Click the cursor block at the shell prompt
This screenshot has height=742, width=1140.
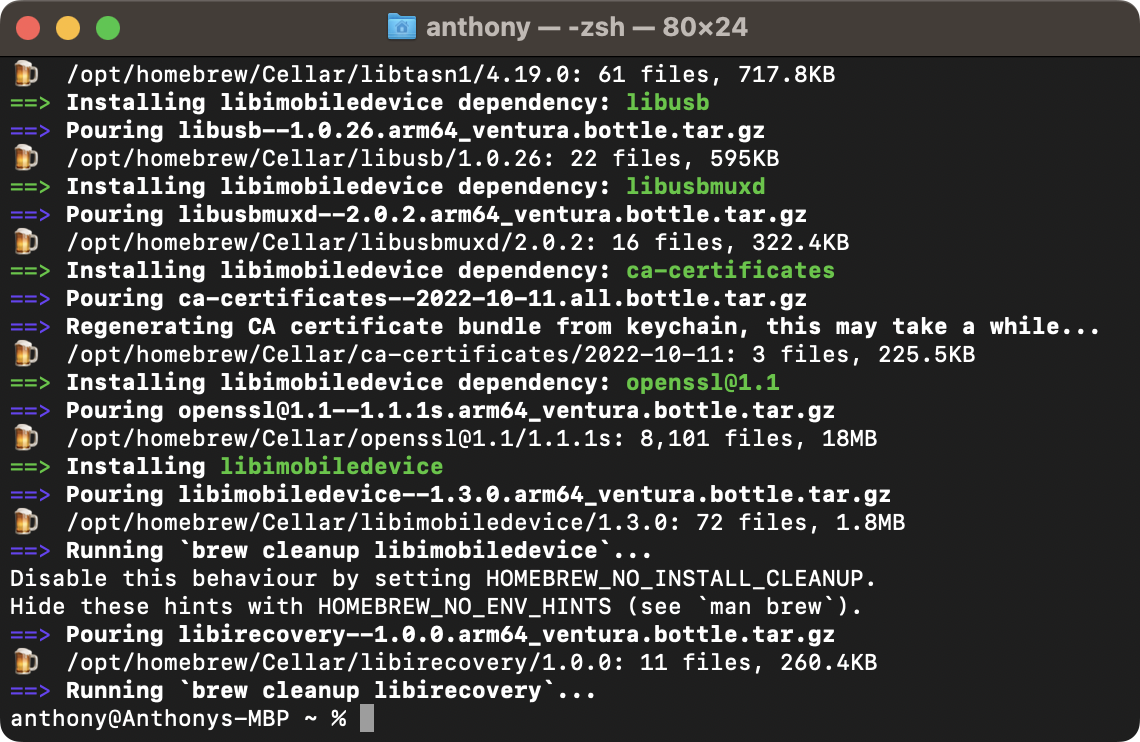pyautogui.click(x=366, y=718)
